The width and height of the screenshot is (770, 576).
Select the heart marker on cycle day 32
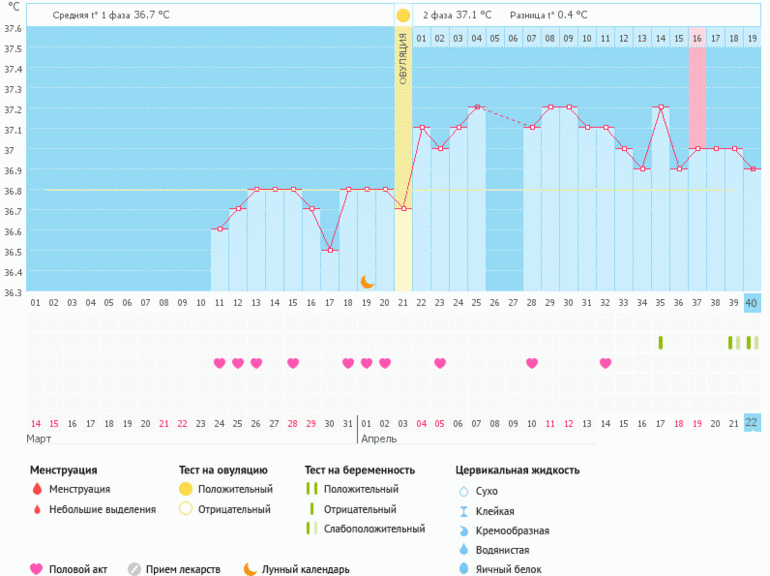[x=605, y=363]
